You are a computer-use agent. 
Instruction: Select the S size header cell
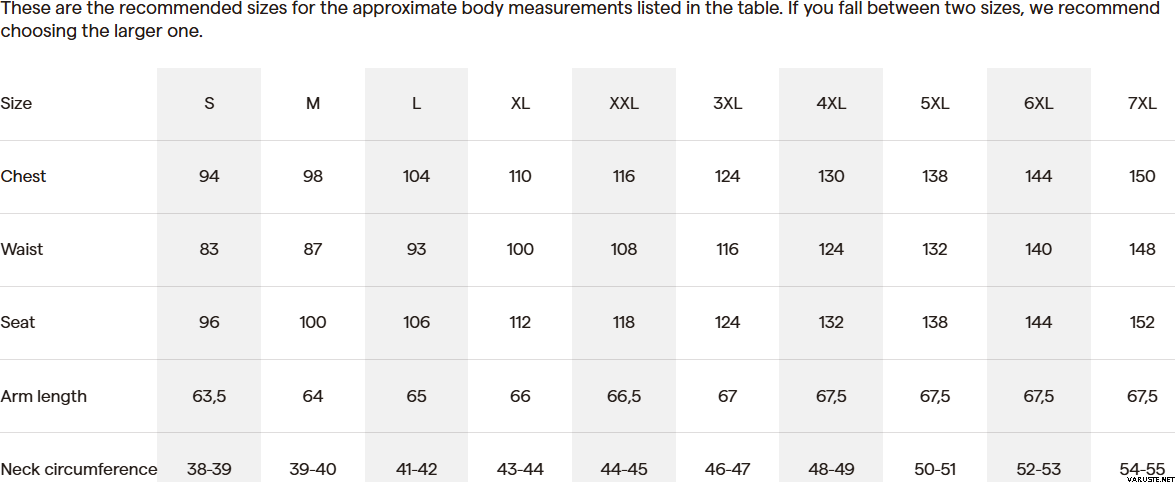pos(209,103)
